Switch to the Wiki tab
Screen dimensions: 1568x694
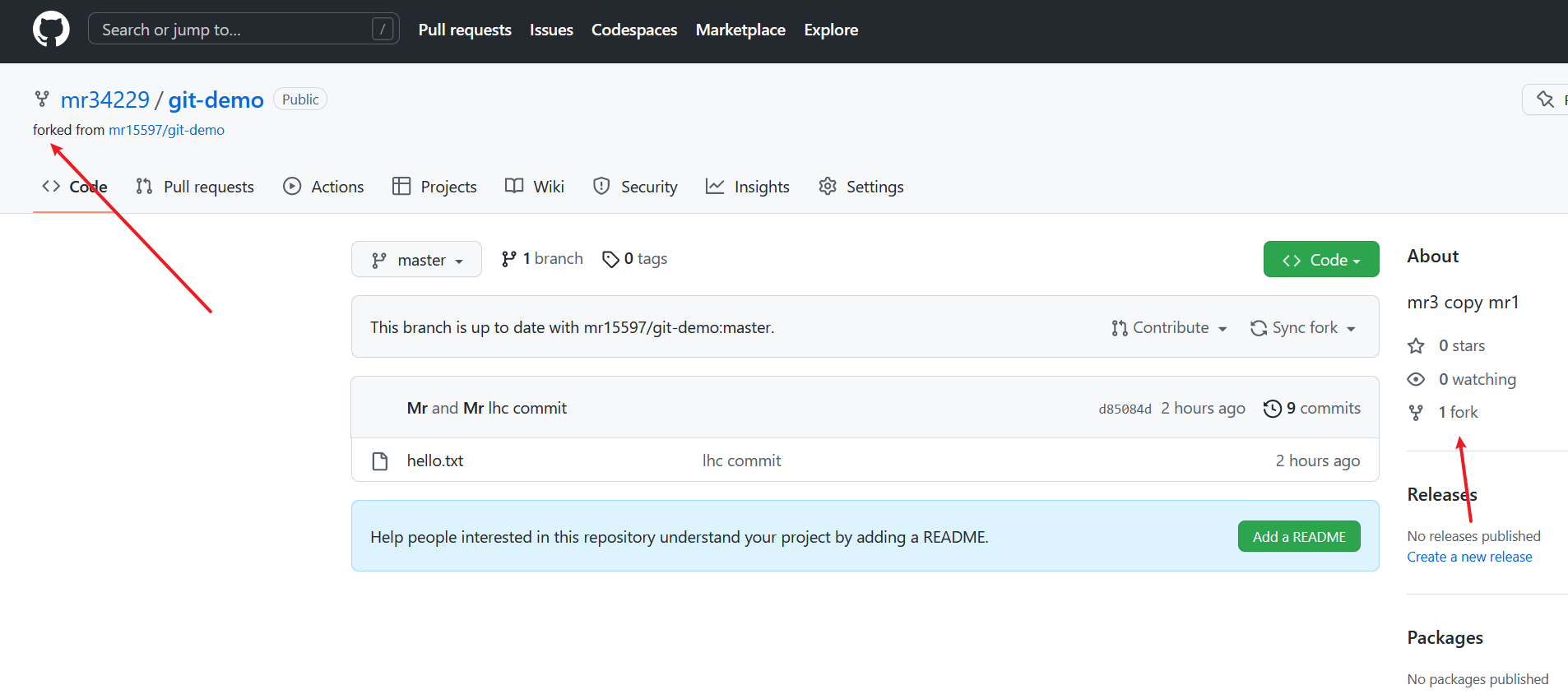pos(535,187)
